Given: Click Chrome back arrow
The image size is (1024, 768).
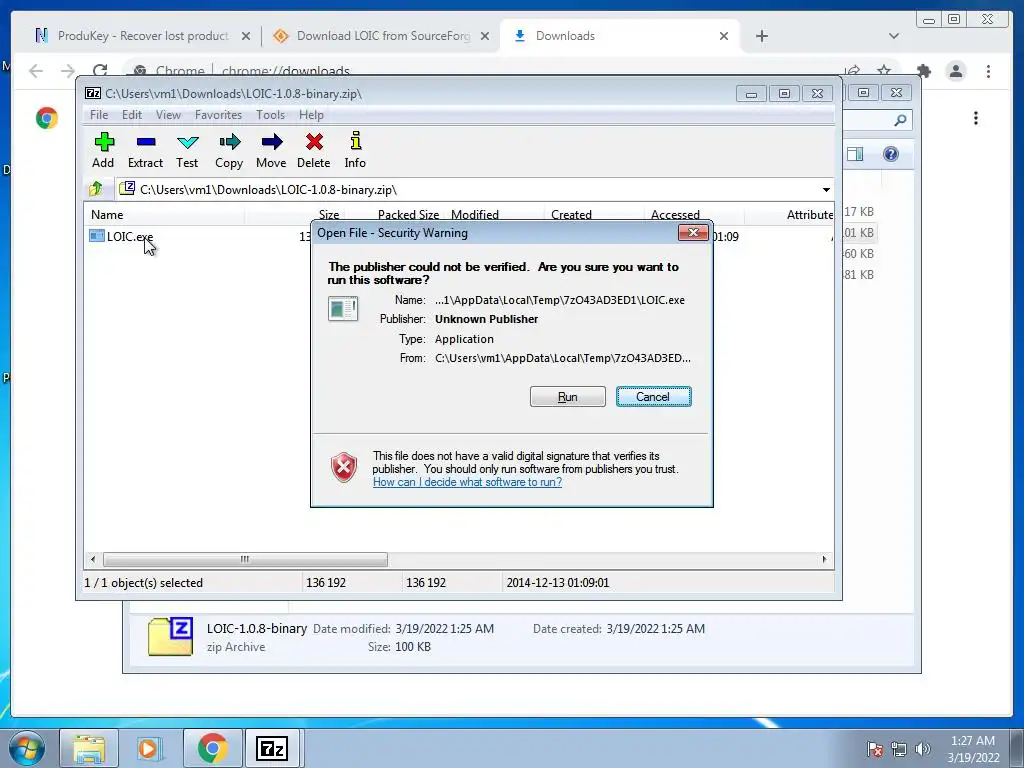Looking at the screenshot, I should (36, 71).
